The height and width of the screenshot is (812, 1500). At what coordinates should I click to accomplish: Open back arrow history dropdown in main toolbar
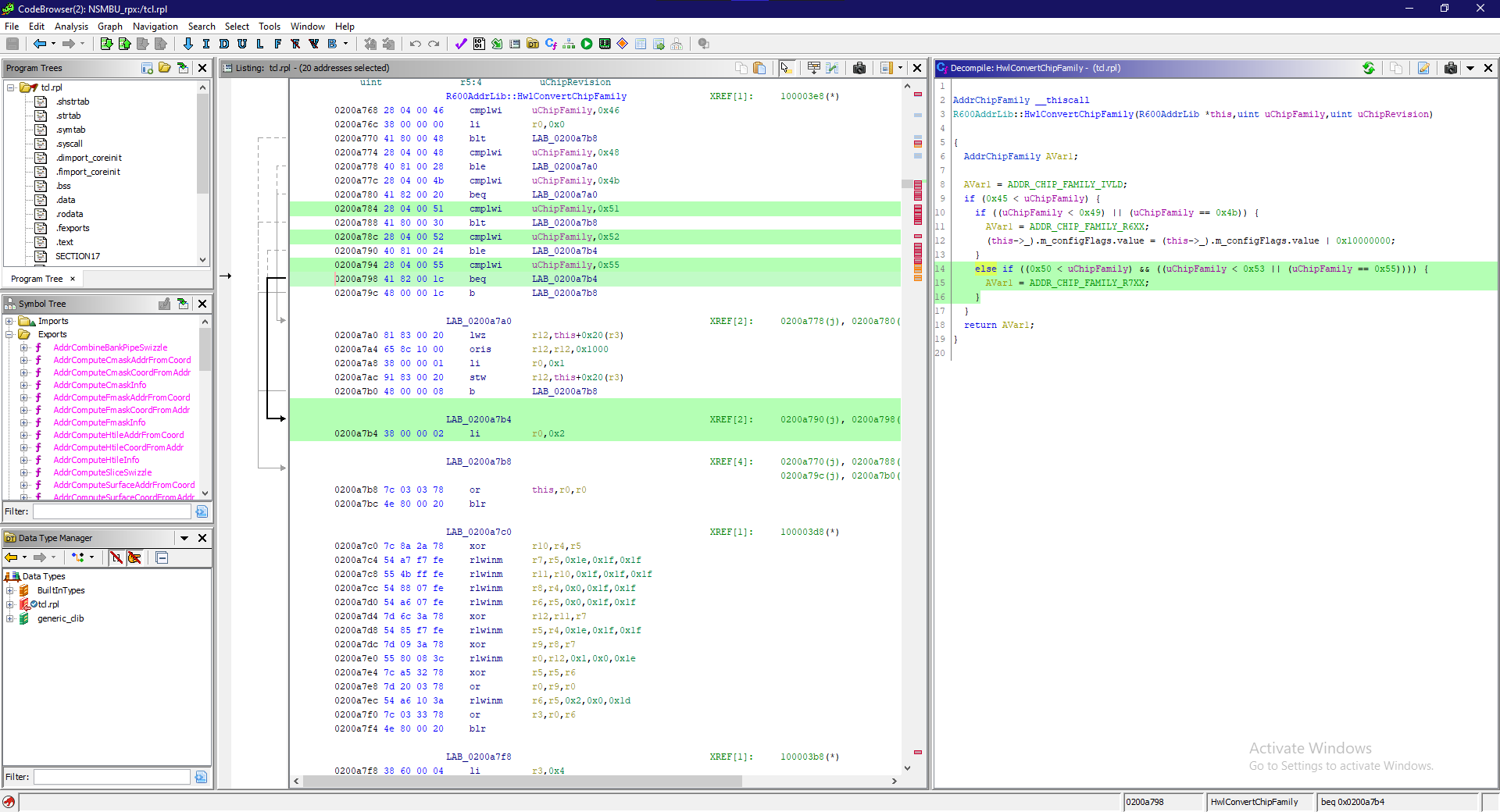(x=53, y=45)
